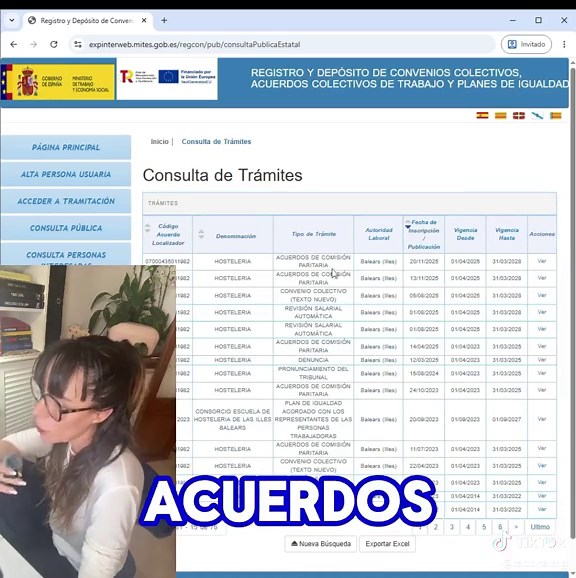Click the Gobierno de España ministry logo

click(x=58, y=82)
